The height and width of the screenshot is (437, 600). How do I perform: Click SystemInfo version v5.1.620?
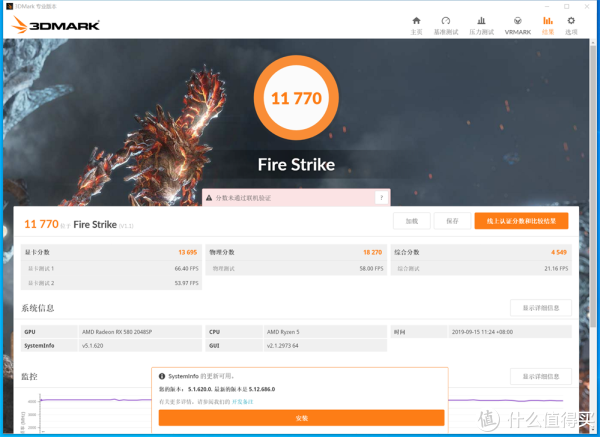click(x=92, y=346)
